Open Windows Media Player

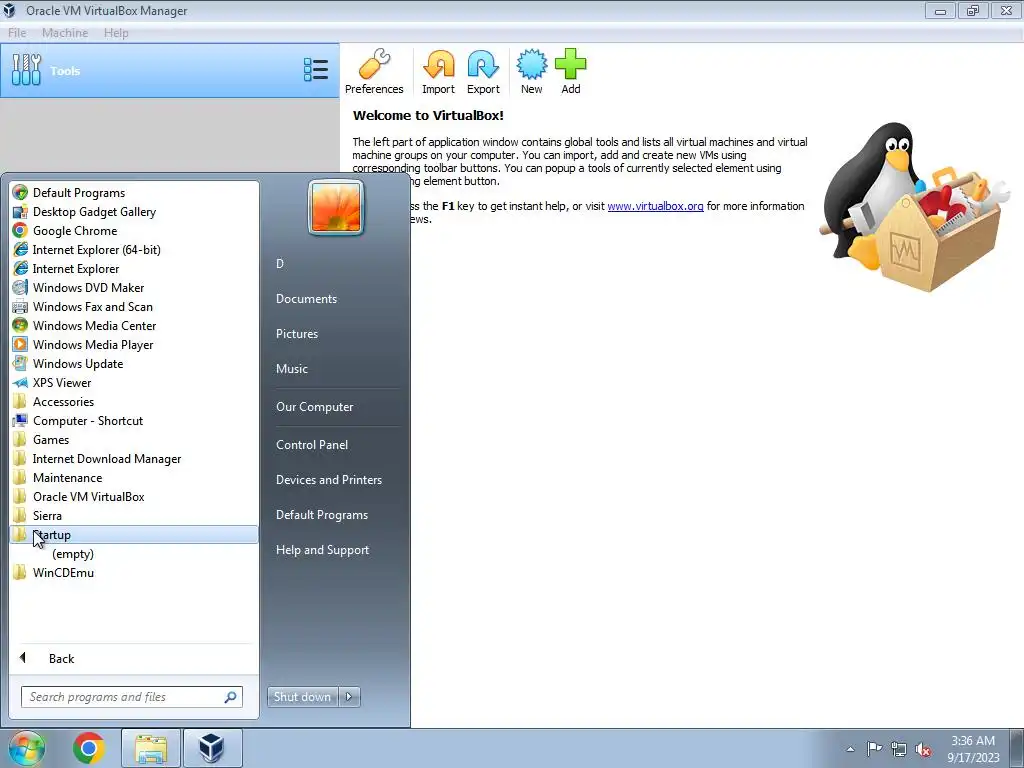click(134, 344)
